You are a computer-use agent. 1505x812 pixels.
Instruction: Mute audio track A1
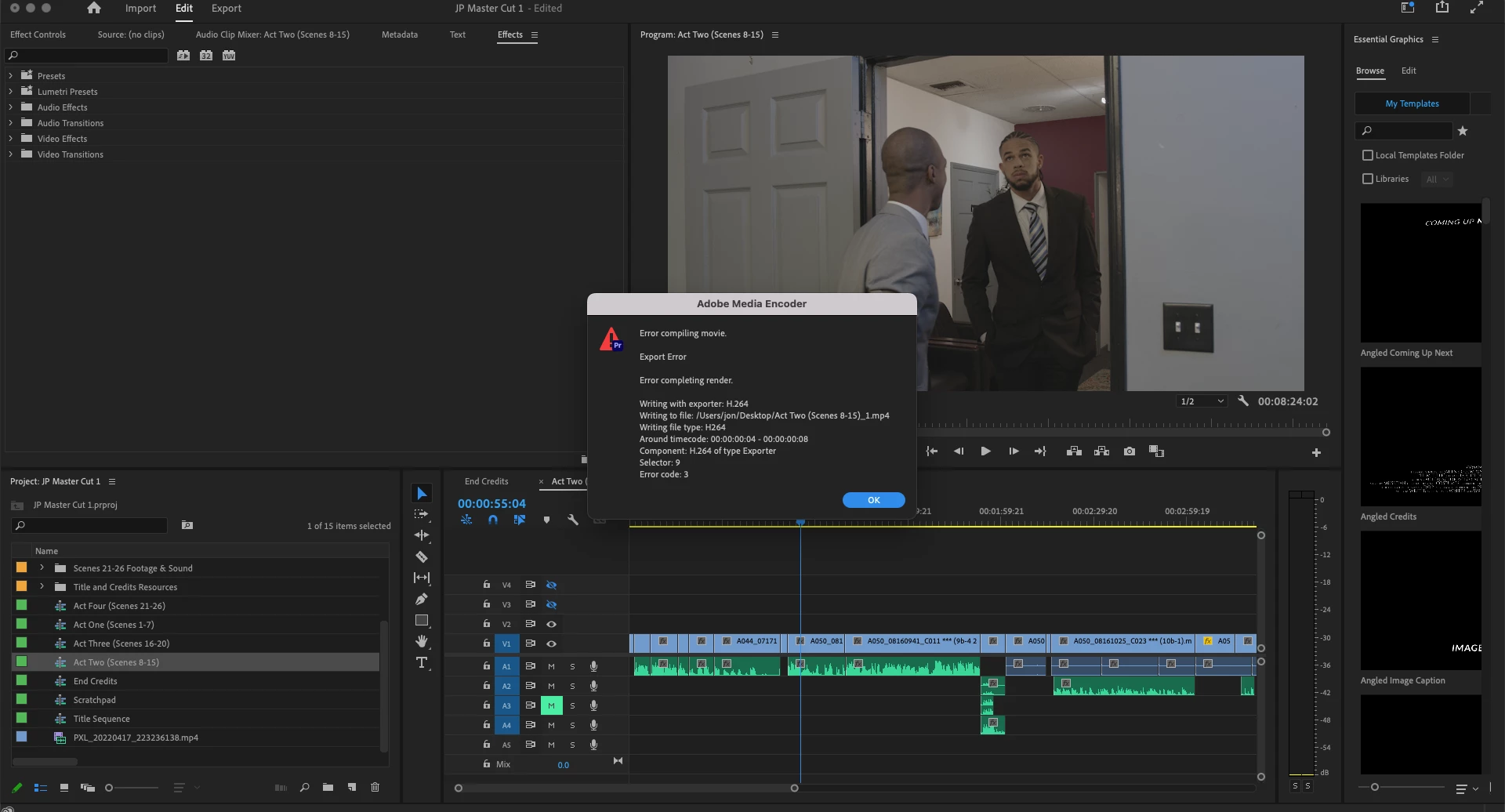point(551,666)
